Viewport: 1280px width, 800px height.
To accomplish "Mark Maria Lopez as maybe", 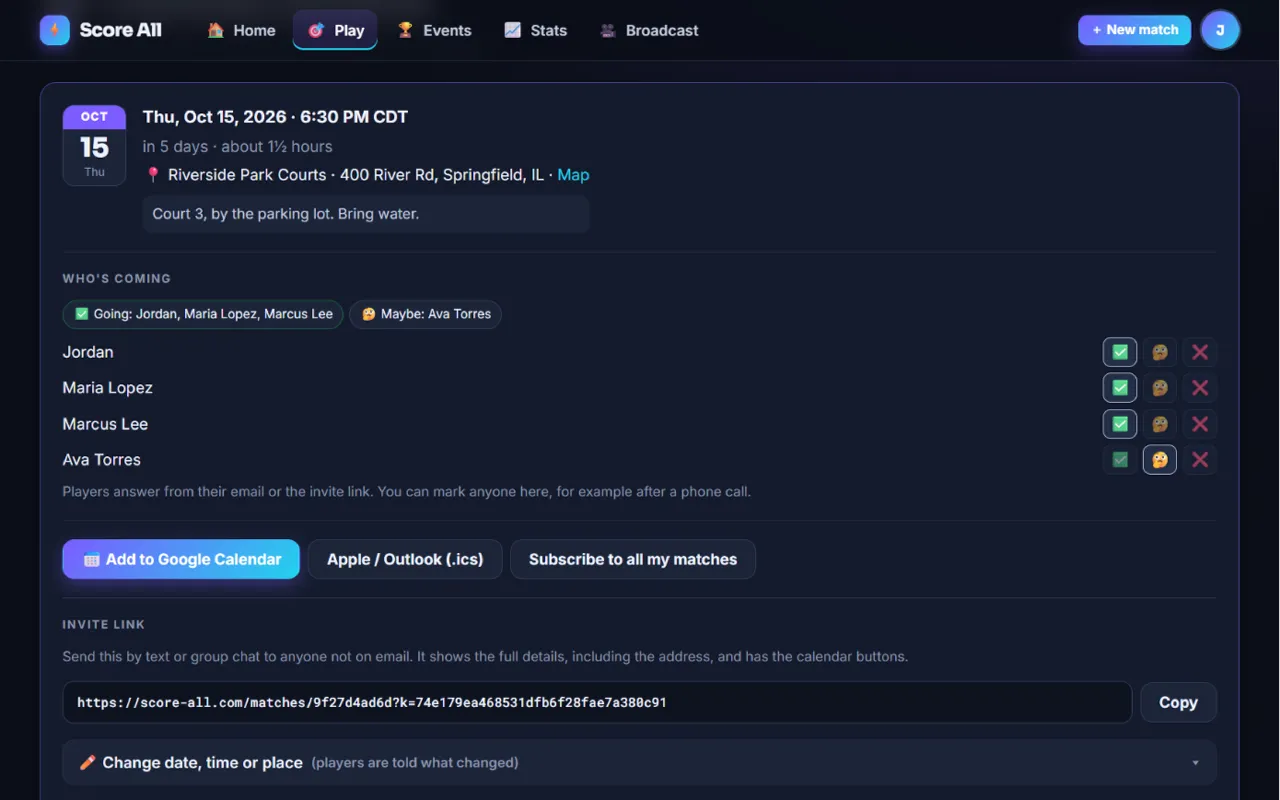I will [1160, 388].
